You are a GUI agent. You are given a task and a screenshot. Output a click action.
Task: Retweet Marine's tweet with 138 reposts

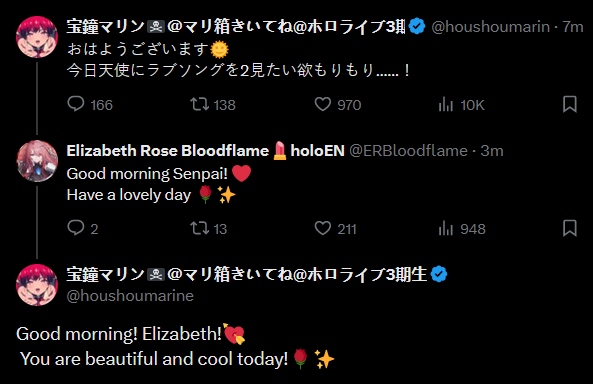[213, 104]
